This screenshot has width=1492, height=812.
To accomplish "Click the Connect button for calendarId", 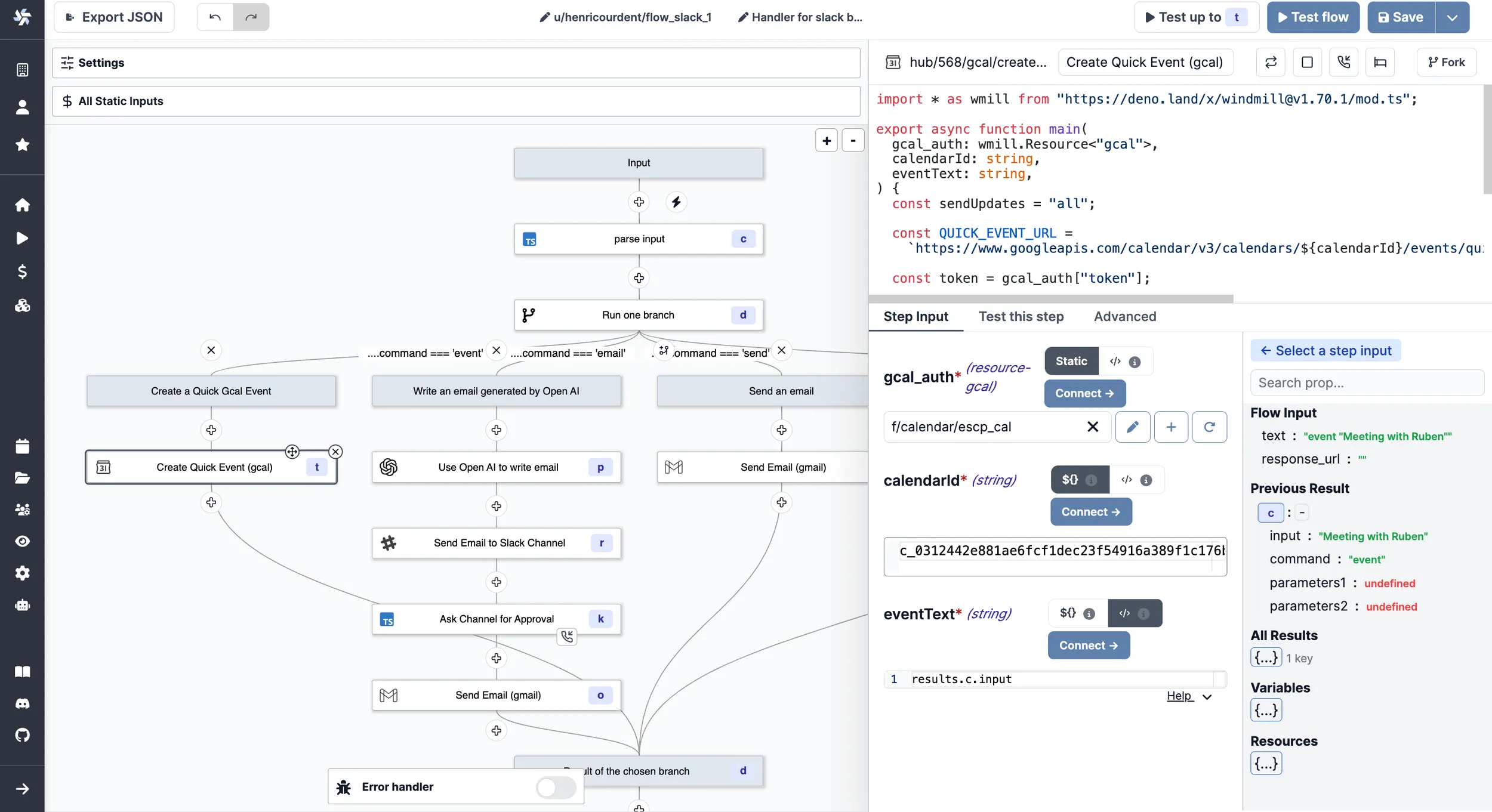I will pos(1090,511).
